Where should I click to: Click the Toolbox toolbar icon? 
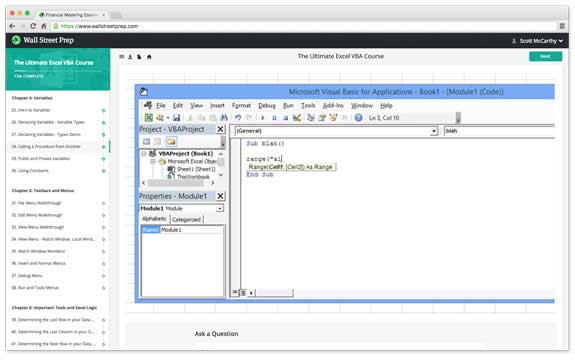(344, 118)
